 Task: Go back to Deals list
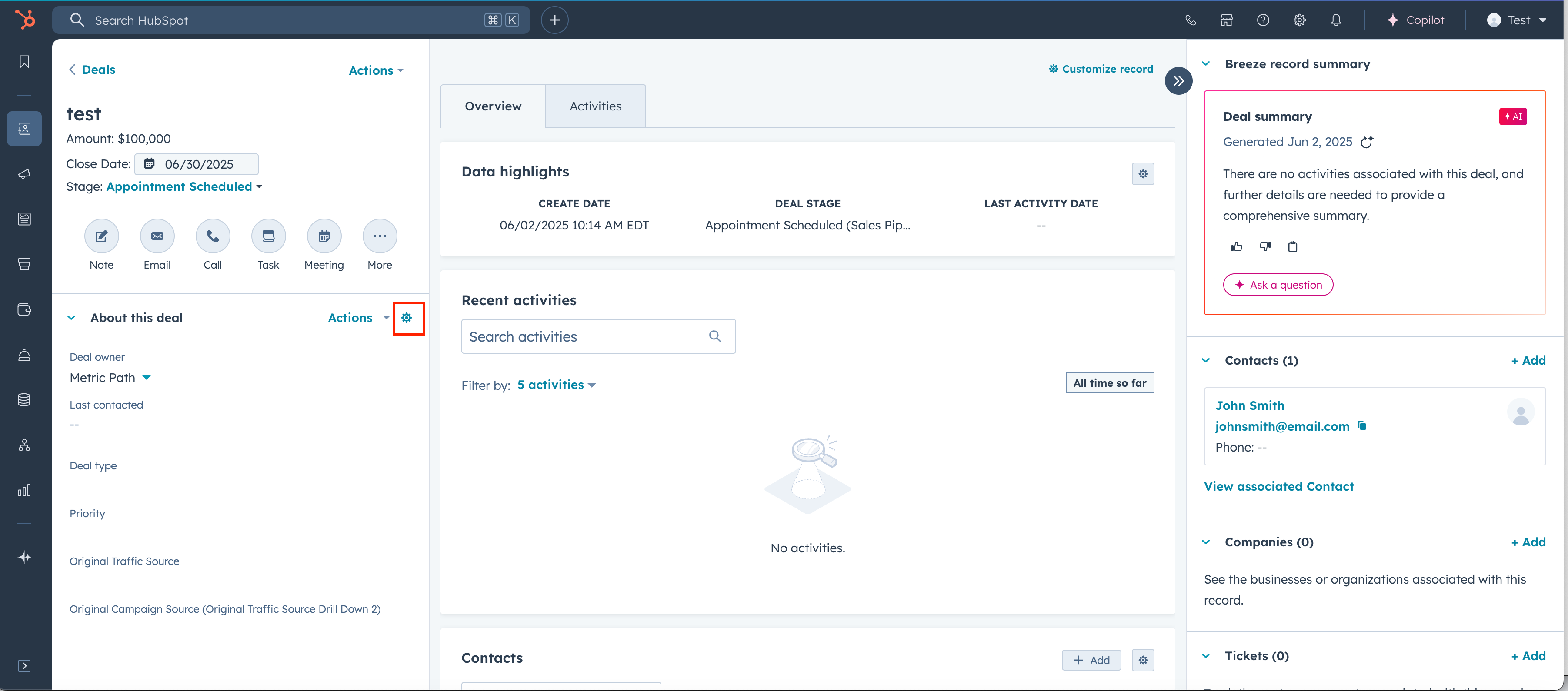point(92,70)
